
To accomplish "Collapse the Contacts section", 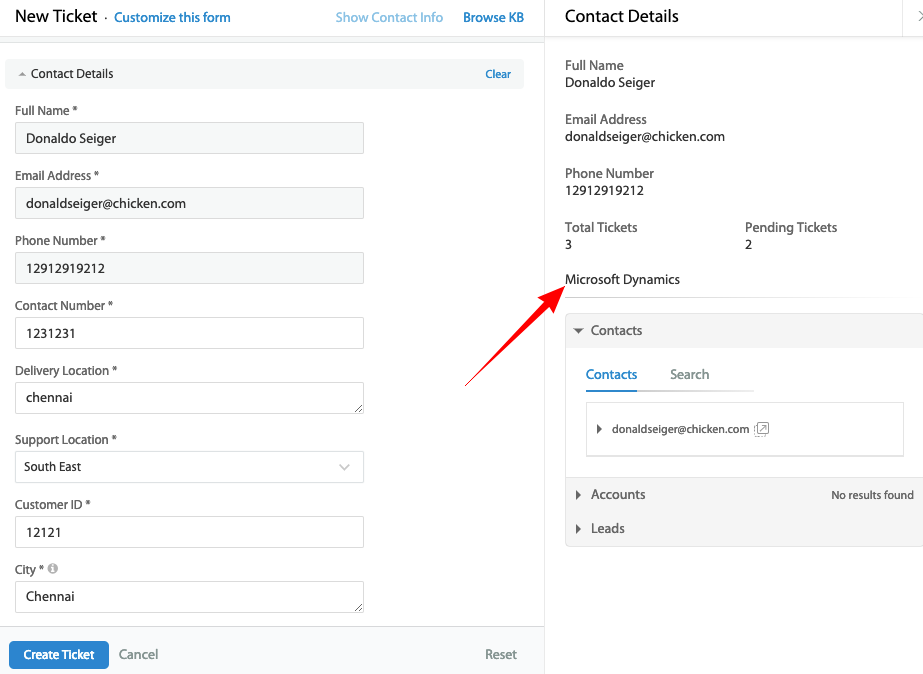I will (x=578, y=331).
